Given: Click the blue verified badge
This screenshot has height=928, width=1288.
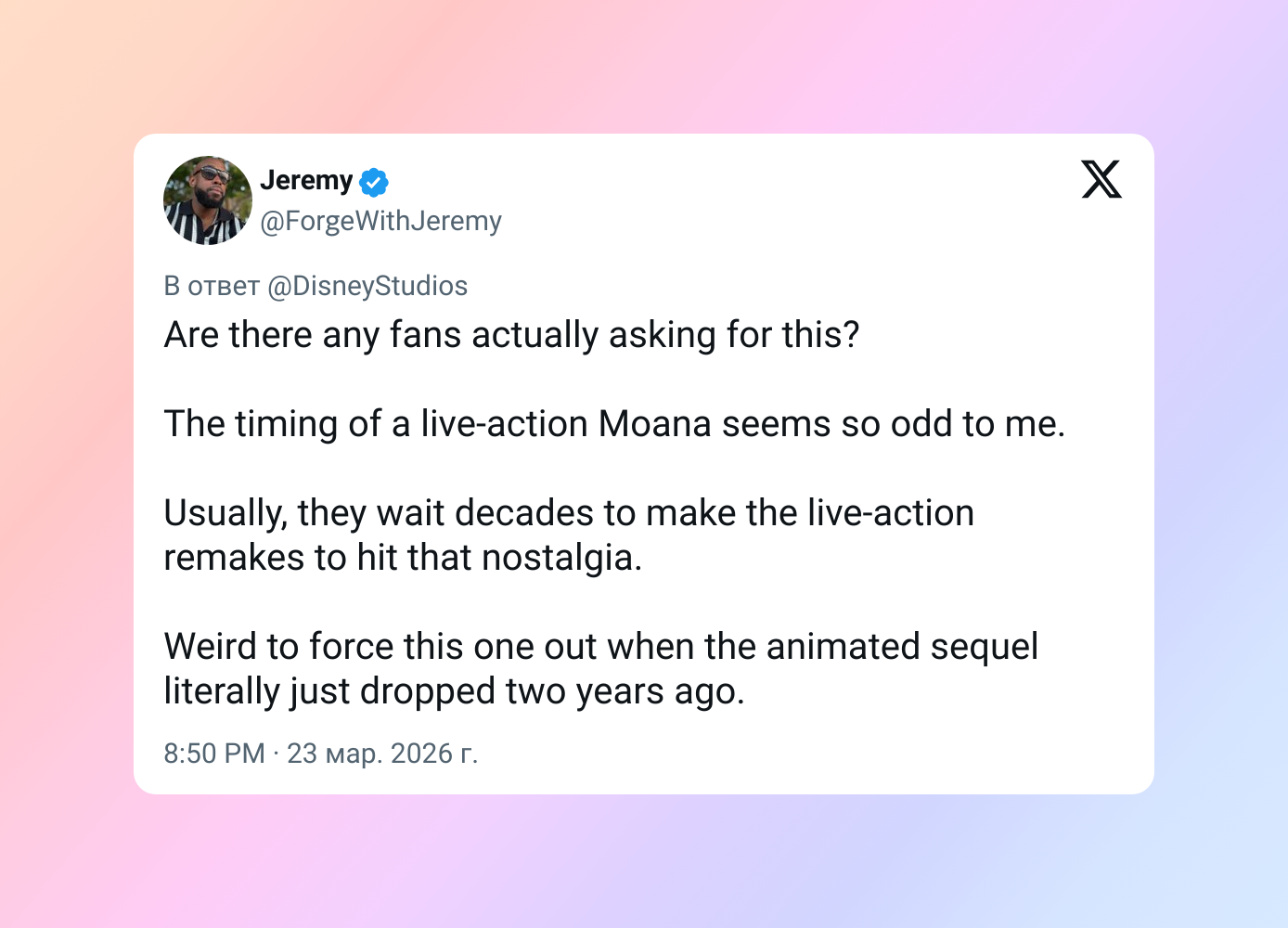Looking at the screenshot, I should click(x=374, y=183).
